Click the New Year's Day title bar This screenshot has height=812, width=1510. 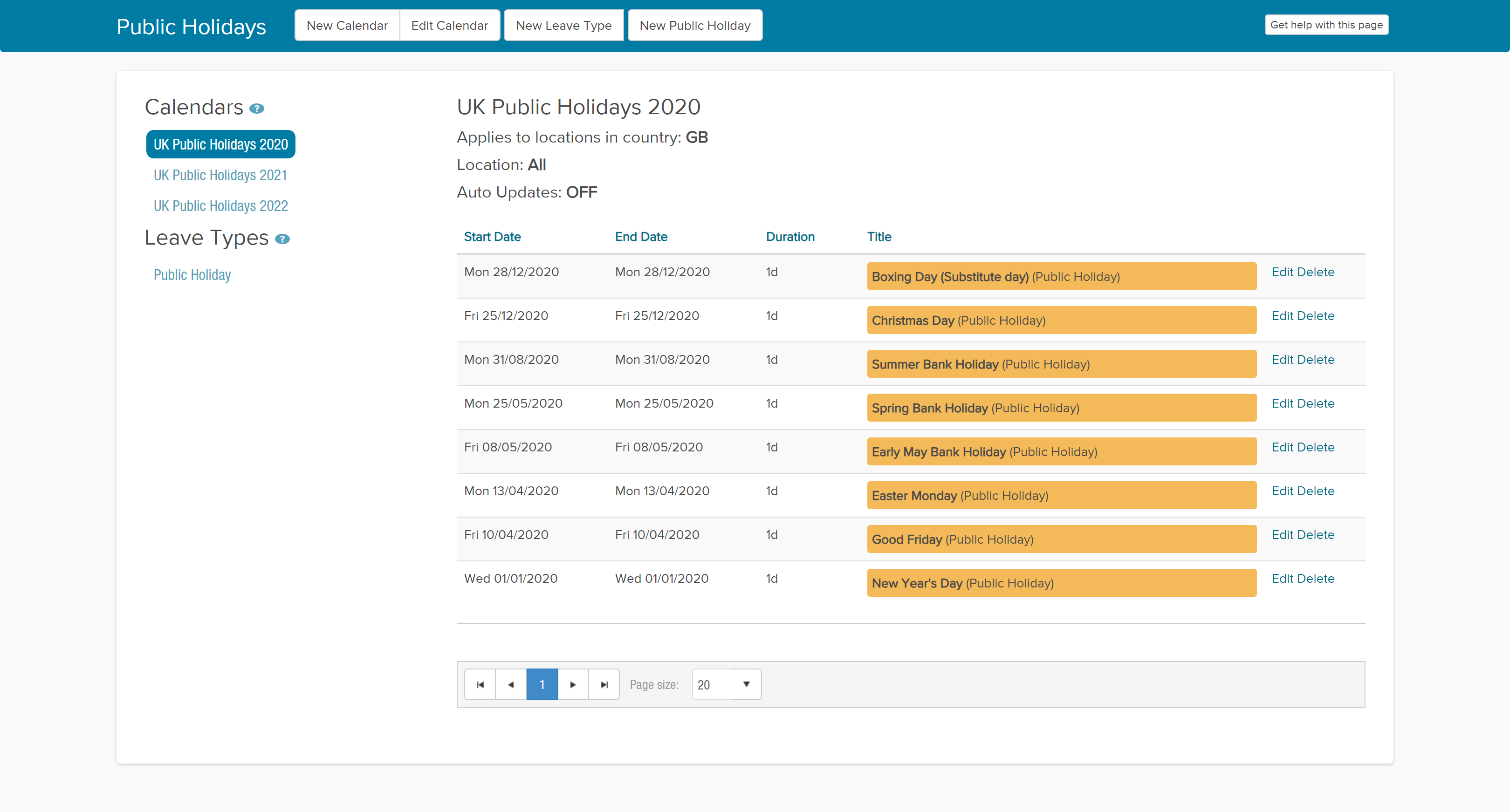pos(1062,583)
